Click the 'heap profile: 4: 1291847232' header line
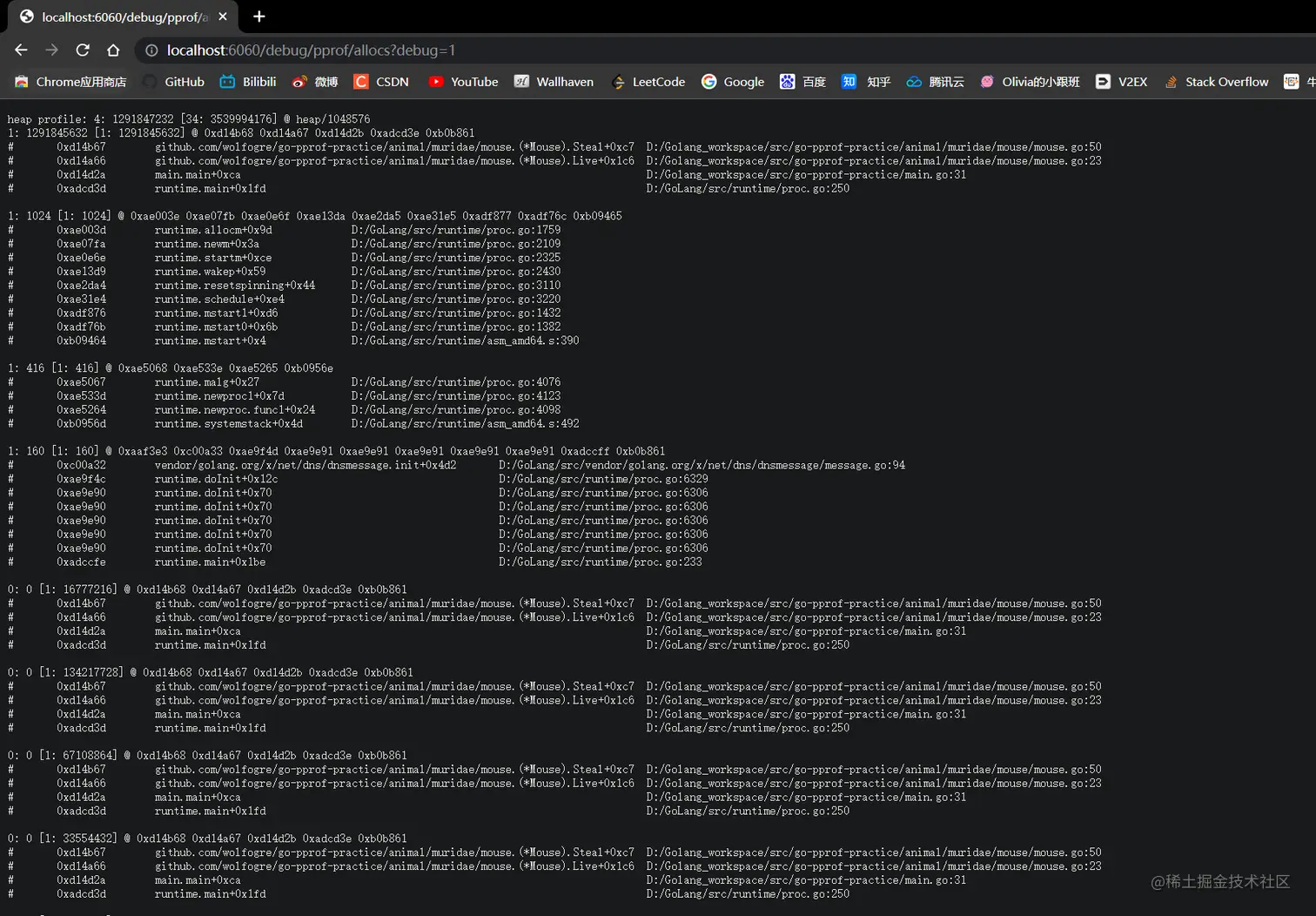The height and width of the screenshot is (916, 1316). pyautogui.click(x=189, y=119)
